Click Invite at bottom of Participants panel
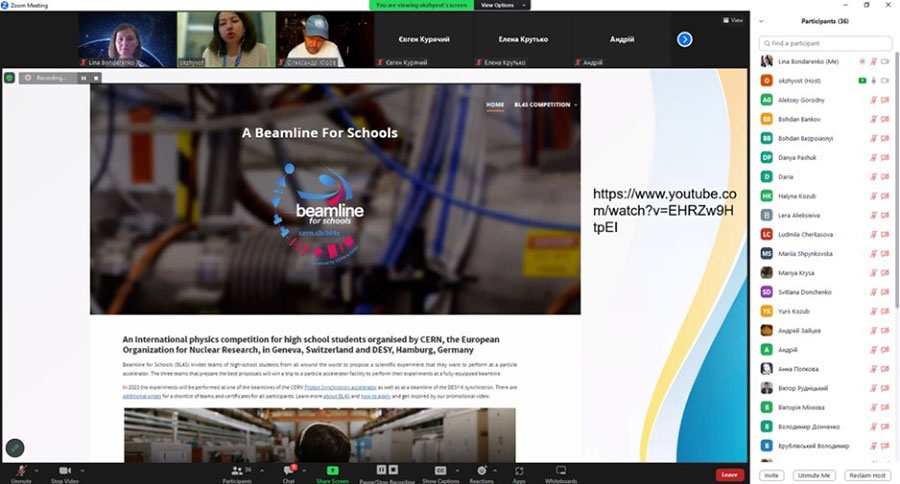Image resolution: width=900 pixels, height=484 pixels. [771, 475]
